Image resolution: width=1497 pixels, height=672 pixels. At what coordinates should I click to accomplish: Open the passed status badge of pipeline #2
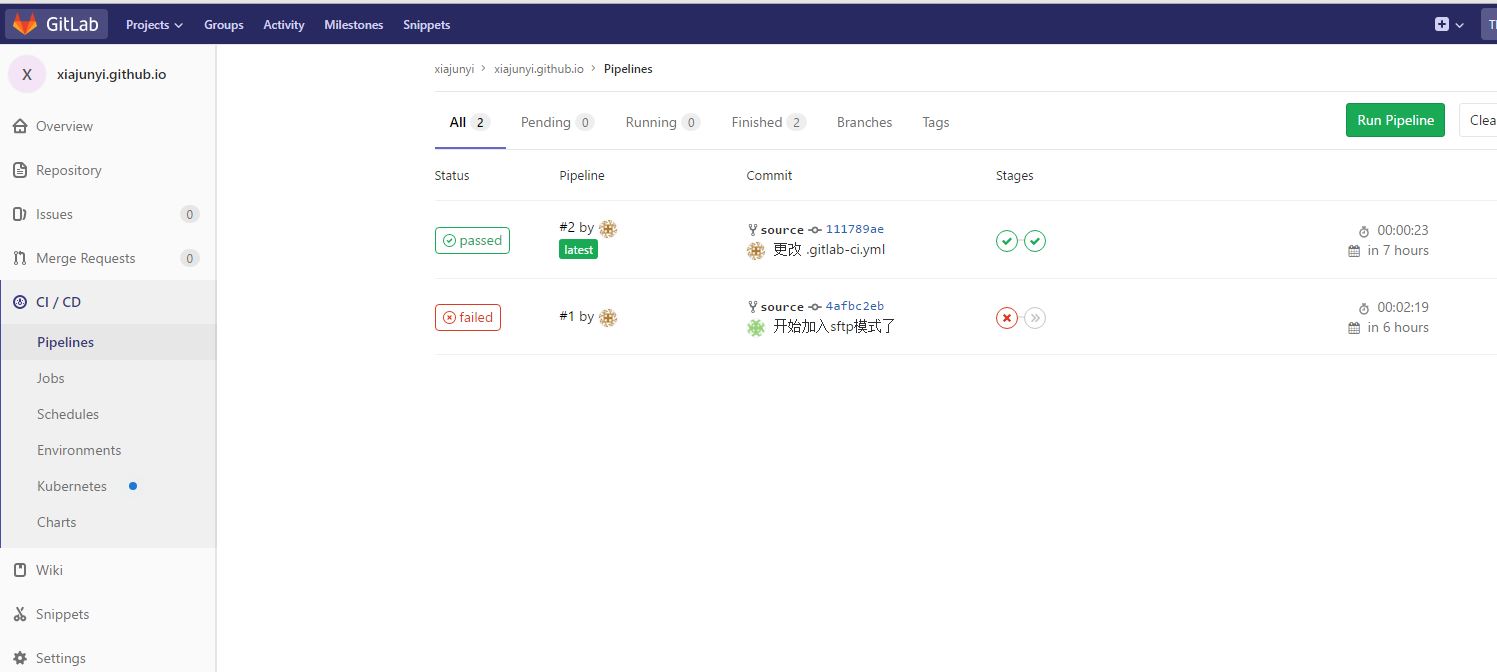(472, 240)
